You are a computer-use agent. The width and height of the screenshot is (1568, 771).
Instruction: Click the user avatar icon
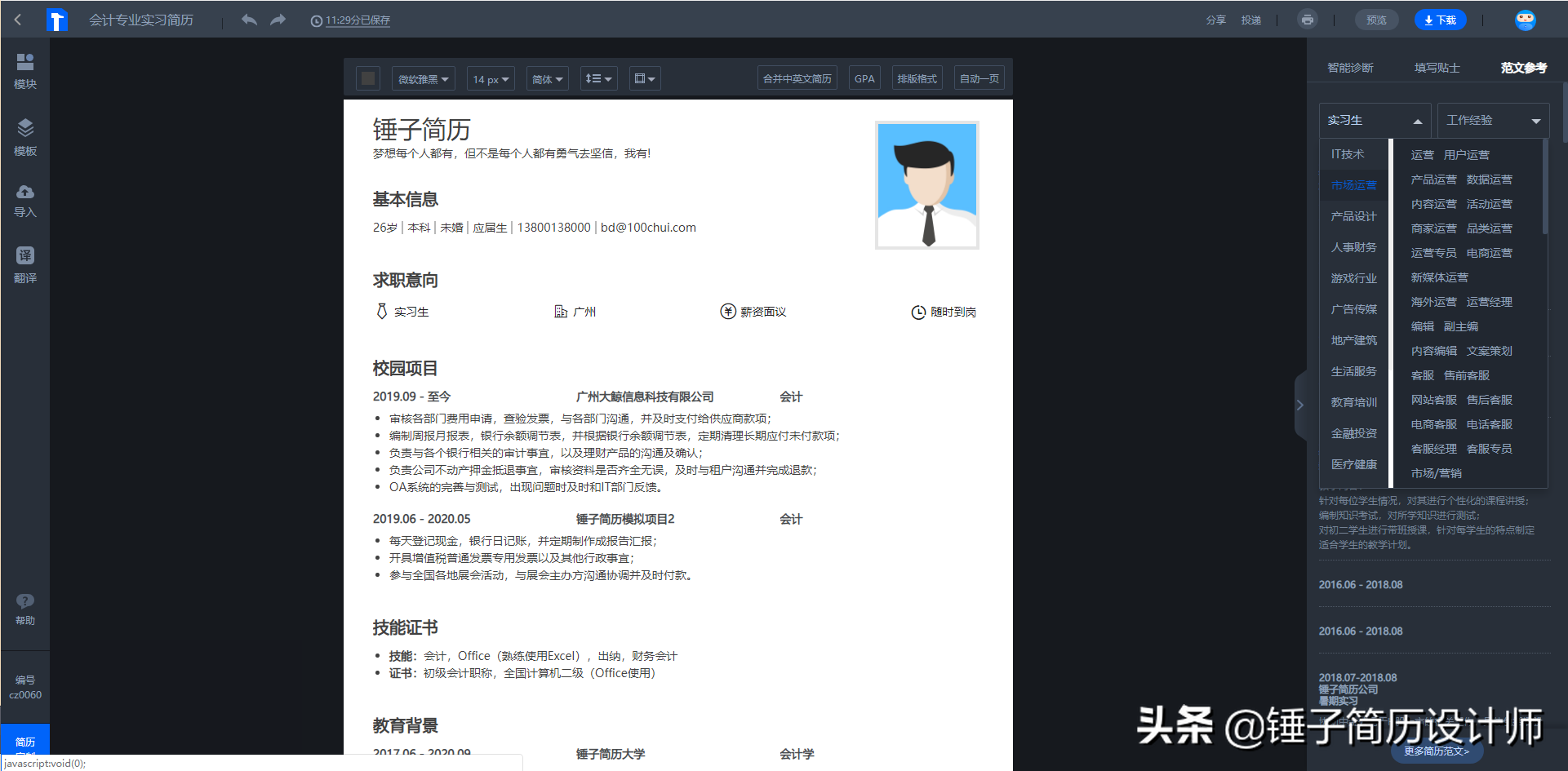(1525, 20)
